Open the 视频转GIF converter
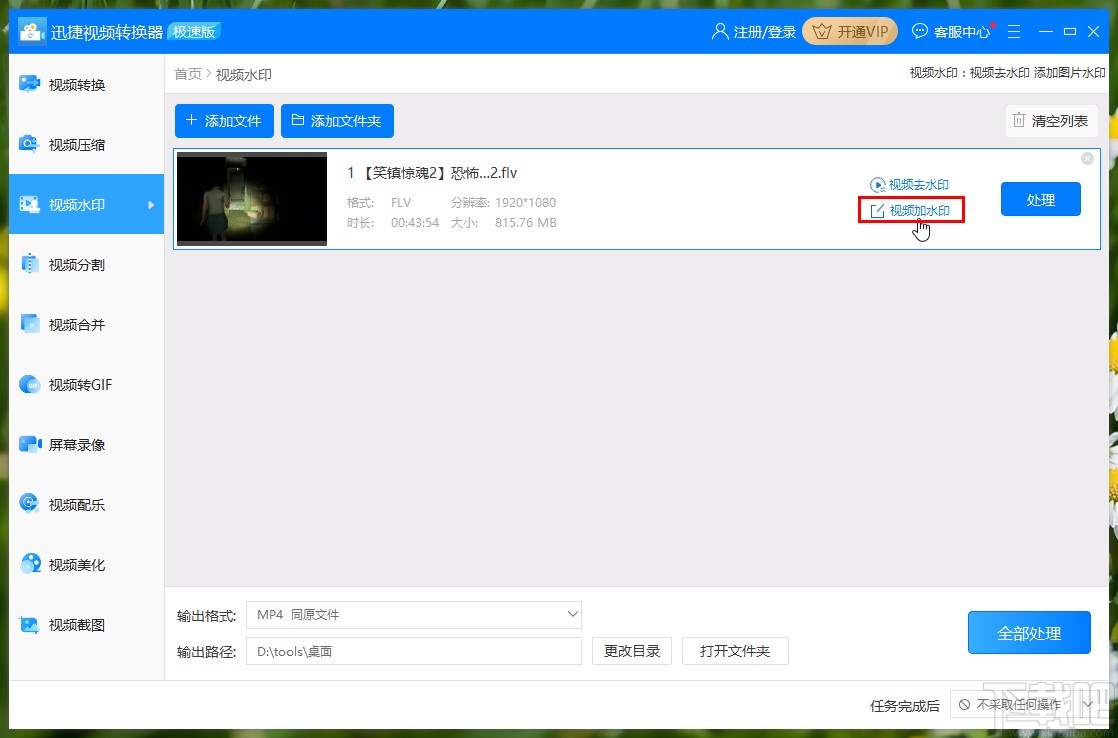 click(86, 384)
